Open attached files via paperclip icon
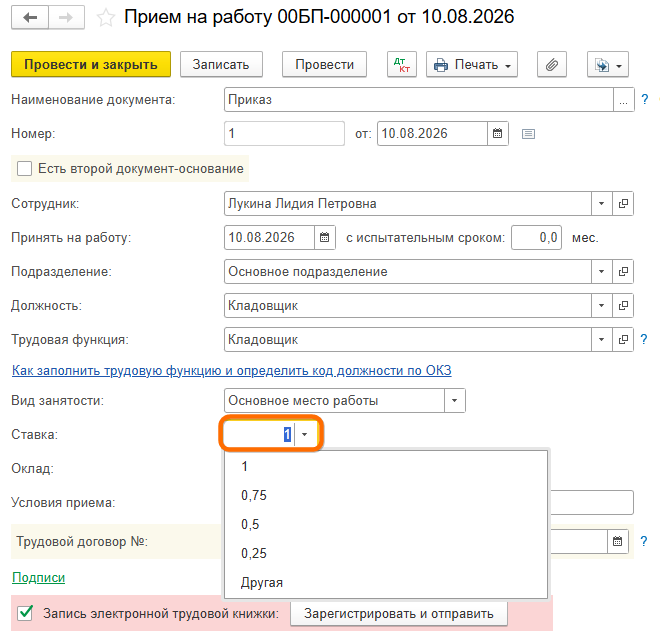This screenshot has height=631, width=660. click(551, 64)
